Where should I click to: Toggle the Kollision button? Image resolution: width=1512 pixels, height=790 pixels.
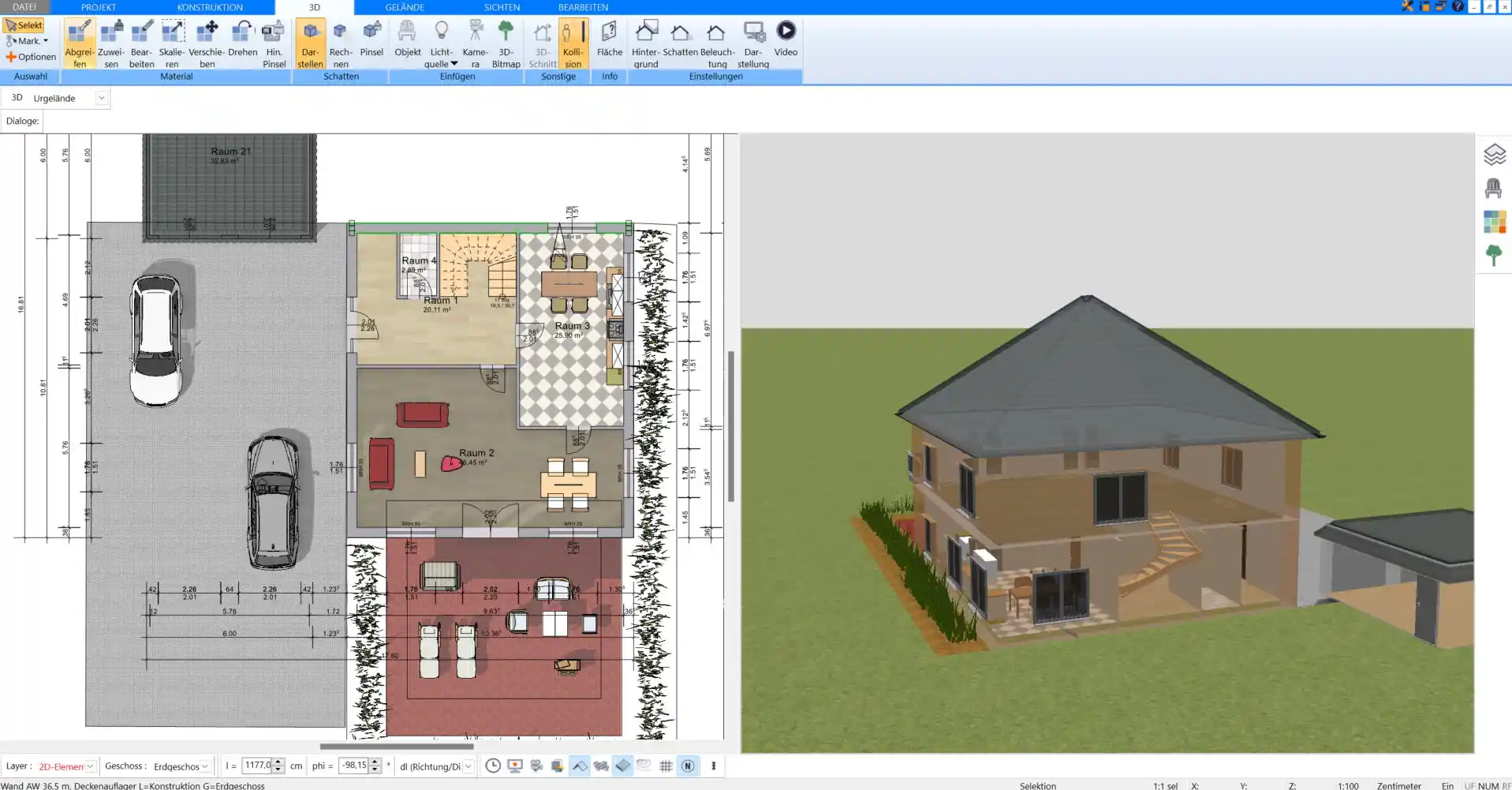click(x=573, y=43)
